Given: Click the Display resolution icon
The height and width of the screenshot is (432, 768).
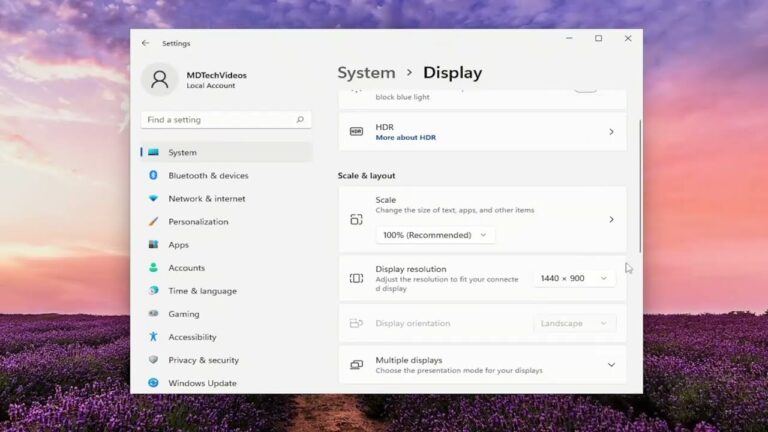Looking at the screenshot, I should coord(356,278).
